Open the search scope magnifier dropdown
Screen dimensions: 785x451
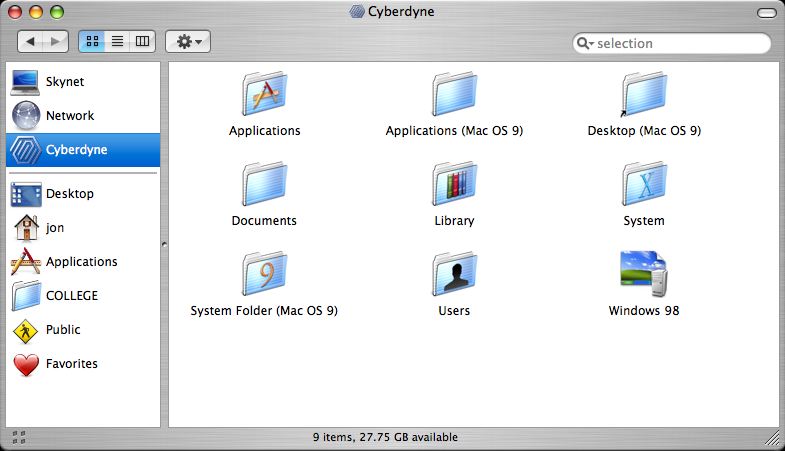pos(585,43)
